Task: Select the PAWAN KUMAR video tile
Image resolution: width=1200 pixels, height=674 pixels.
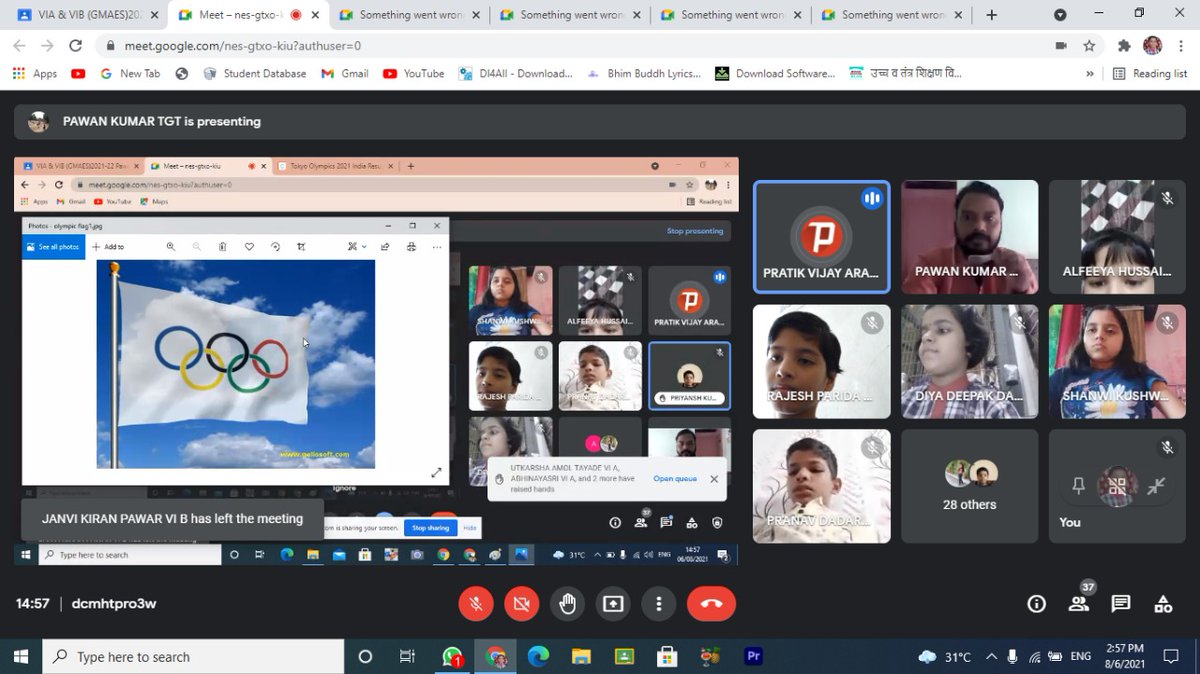Action: coord(969,236)
